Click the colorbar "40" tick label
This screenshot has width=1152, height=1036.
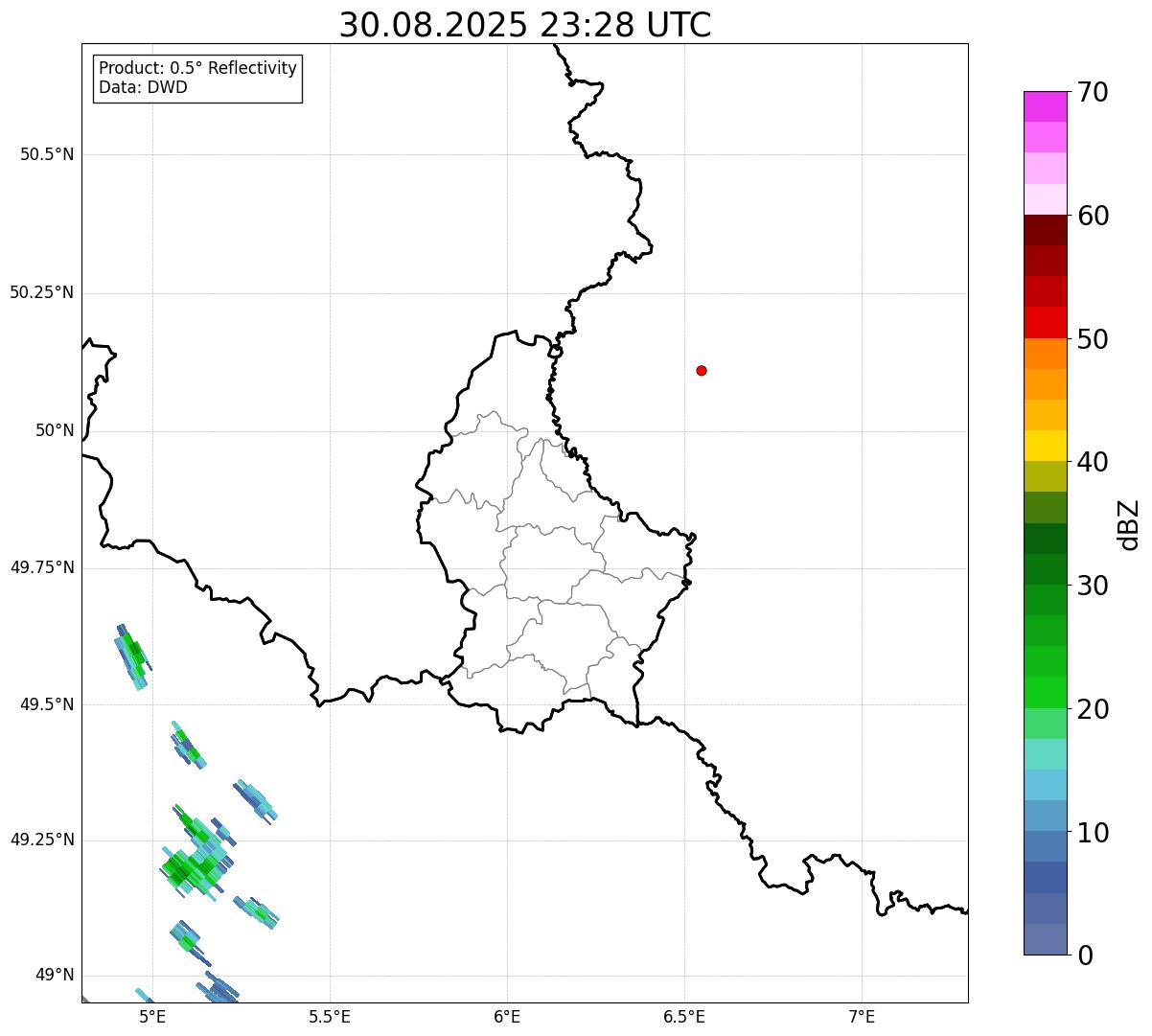[x=1094, y=462]
